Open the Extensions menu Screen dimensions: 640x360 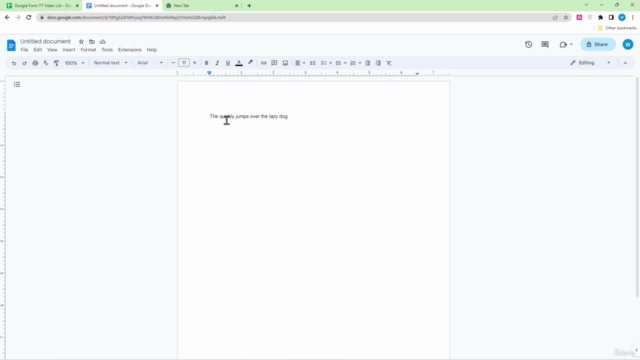point(130,50)
